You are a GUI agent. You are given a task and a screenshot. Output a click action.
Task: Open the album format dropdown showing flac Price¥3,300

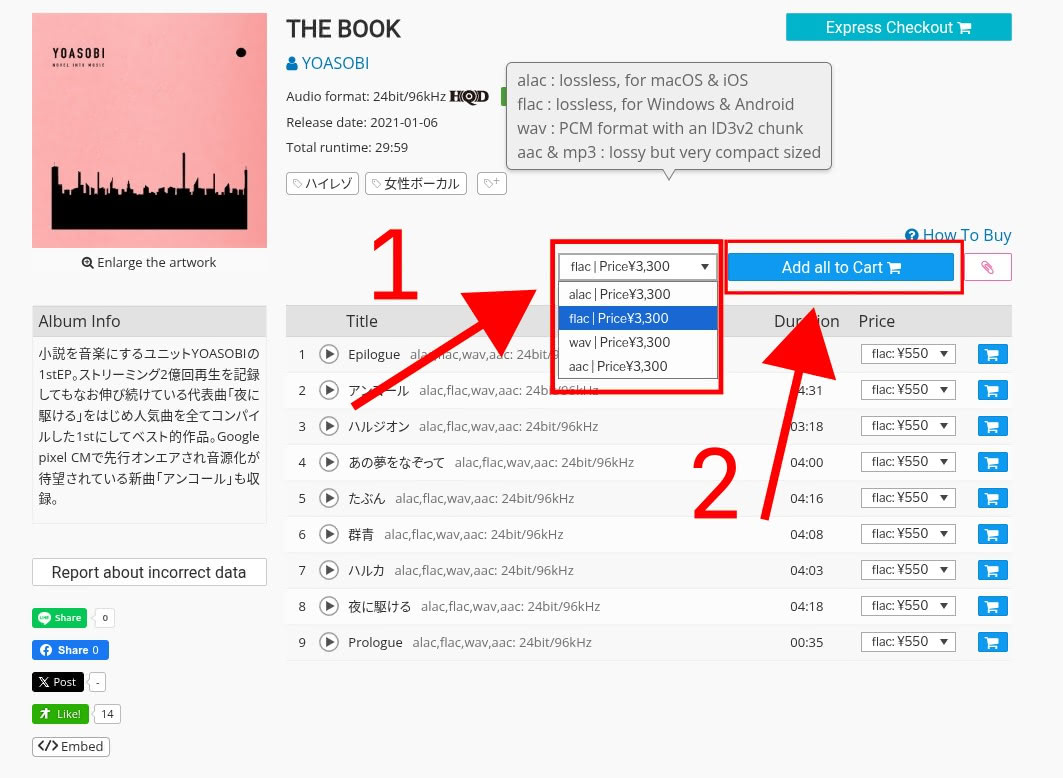[637, 266]
